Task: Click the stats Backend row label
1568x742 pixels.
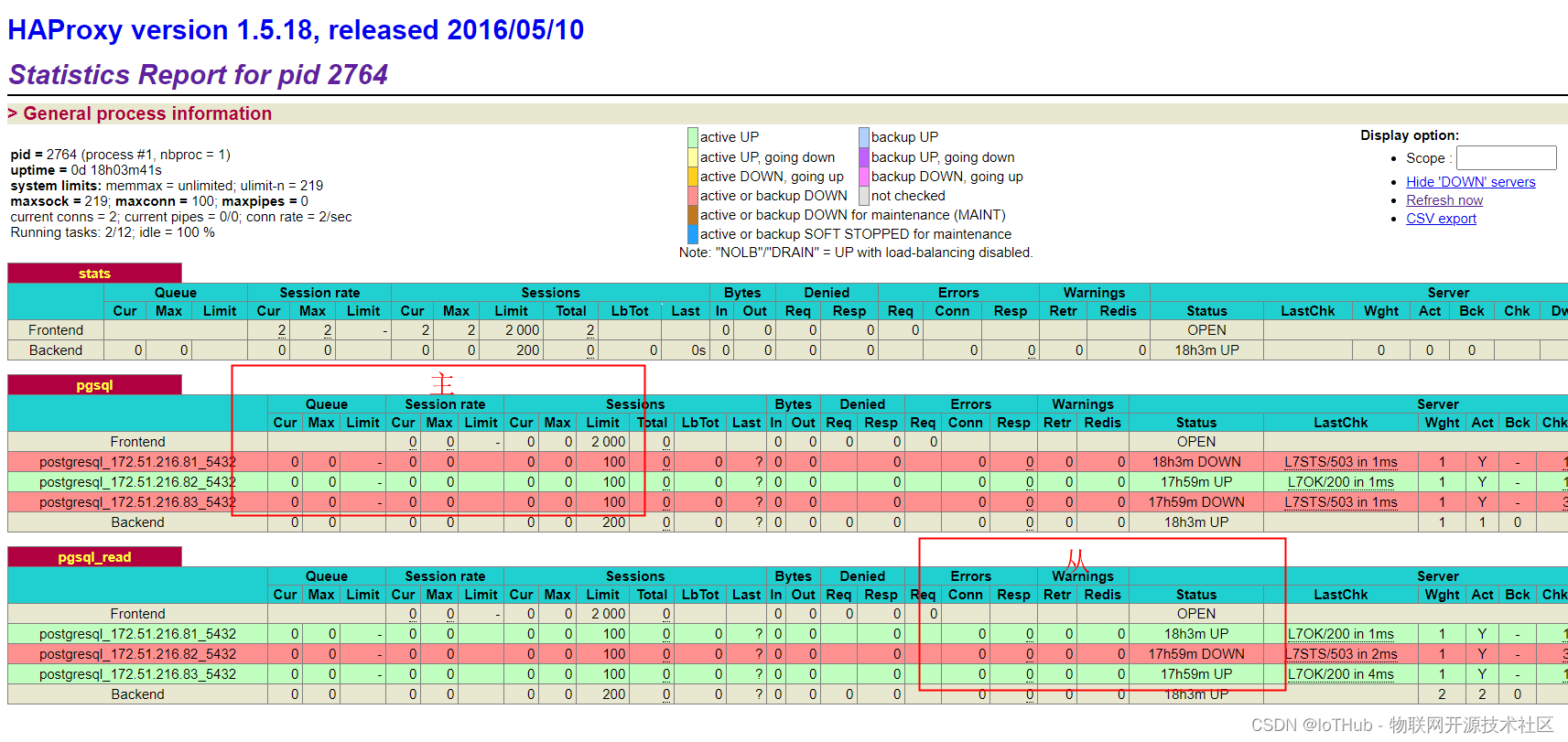Action: [56, 350]
